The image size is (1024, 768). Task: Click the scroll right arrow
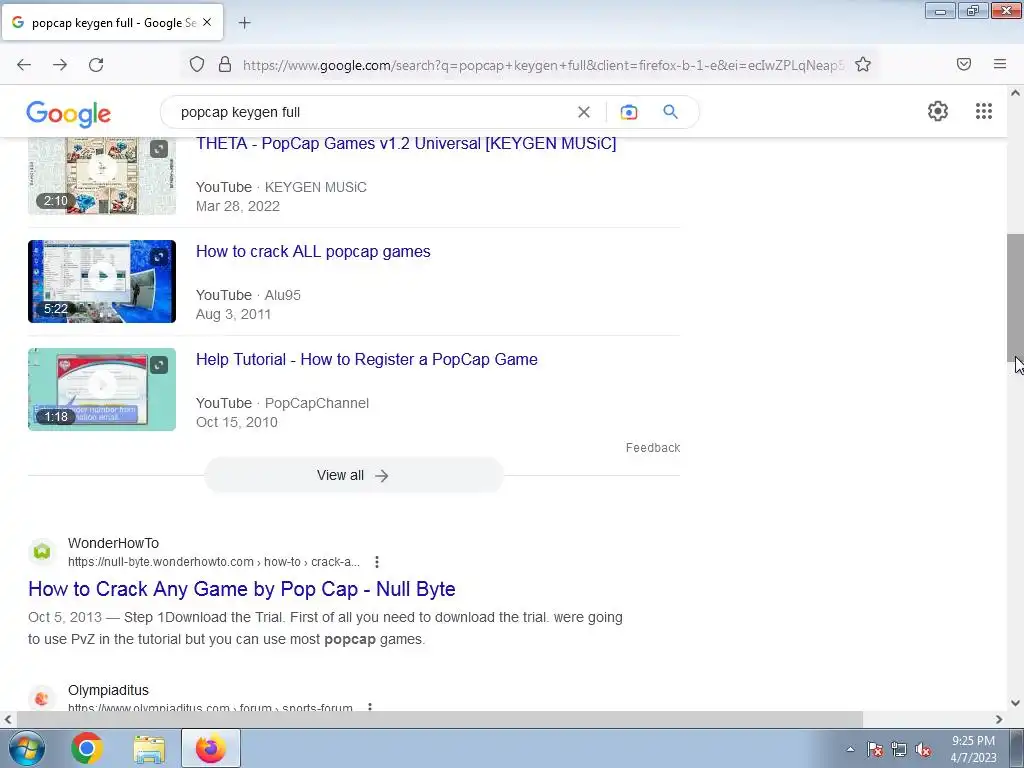pos(999,719)
